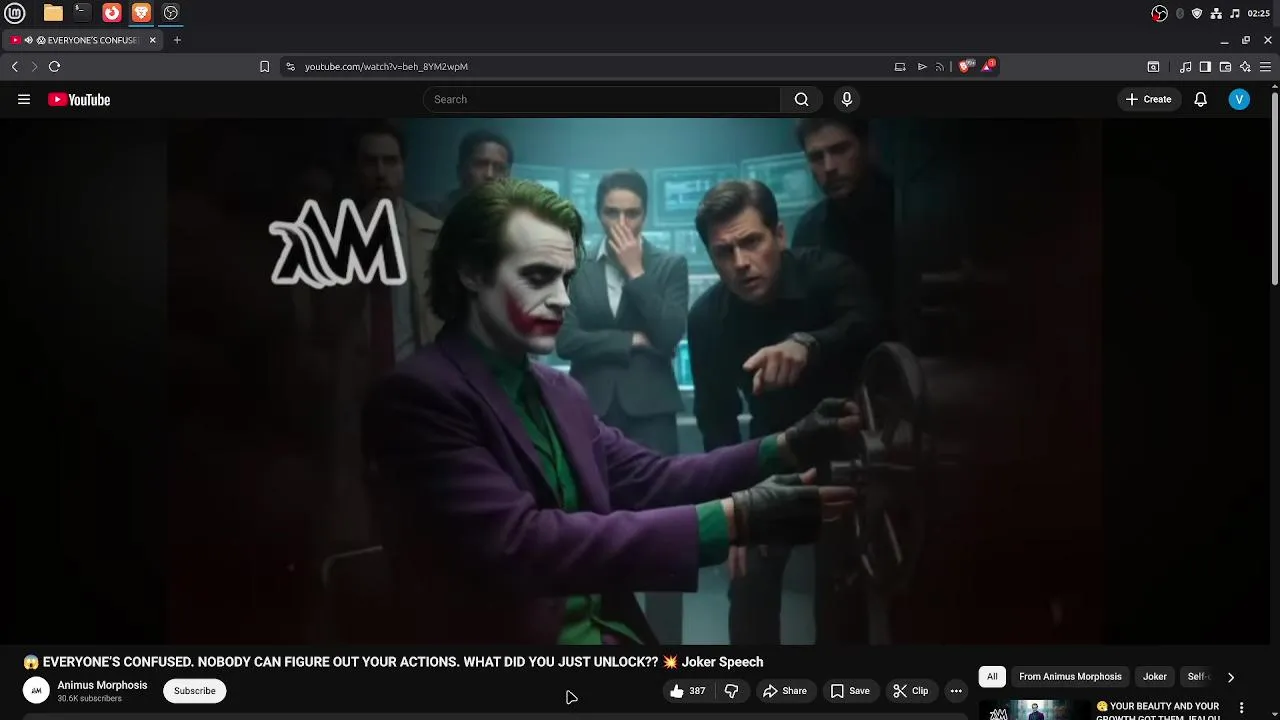Select the EVERYONE'S CONFUSED browser tab

82,40
